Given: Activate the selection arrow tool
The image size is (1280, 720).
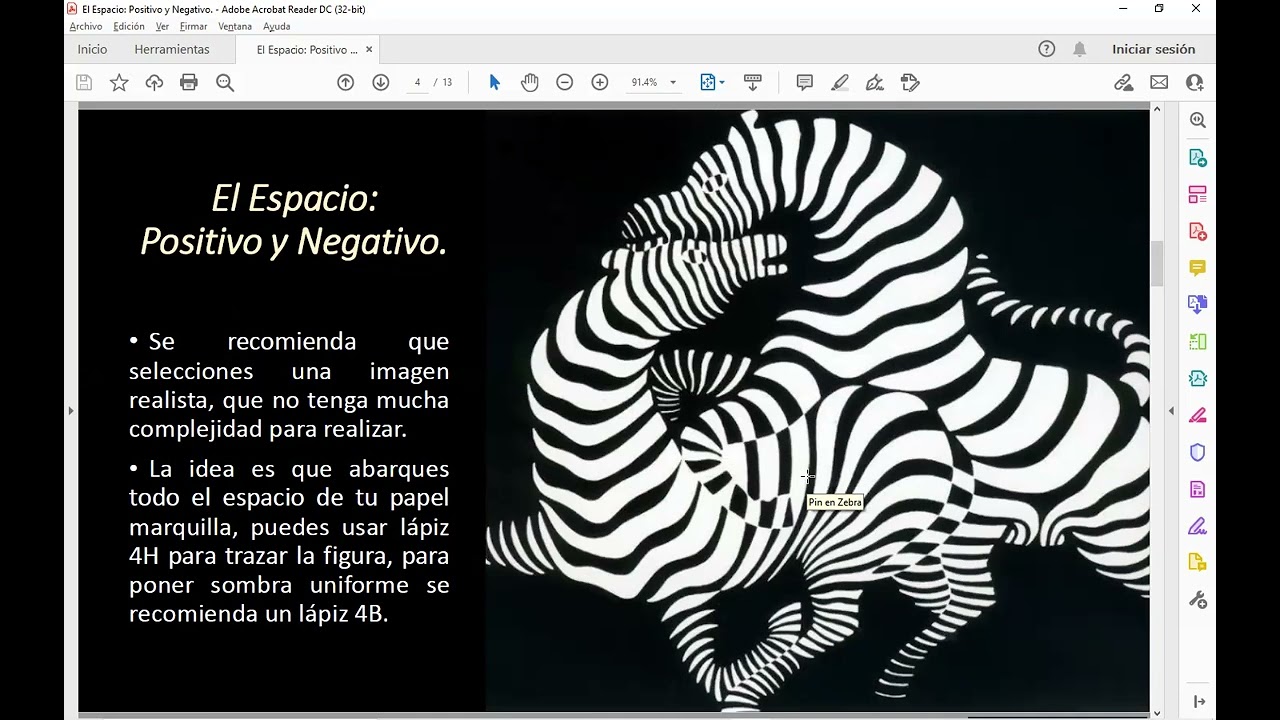Looking at the screenshot, I should (x=494, y=83).
